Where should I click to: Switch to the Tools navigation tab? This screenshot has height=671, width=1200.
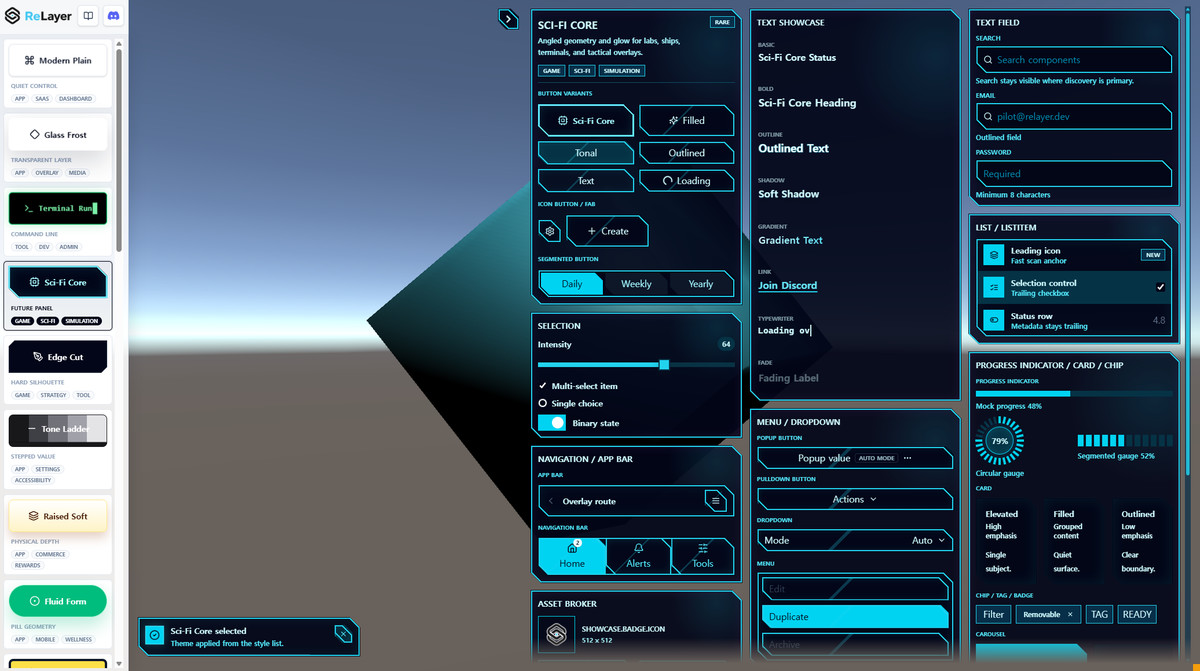[x=703, y=556]
